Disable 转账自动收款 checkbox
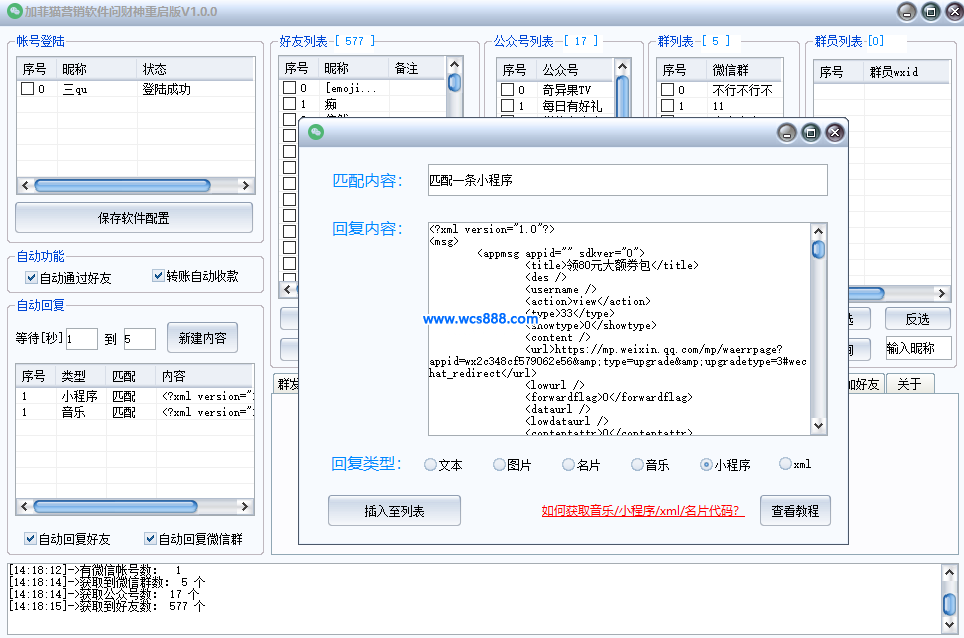The image size is (964, 638). point(159,276)
